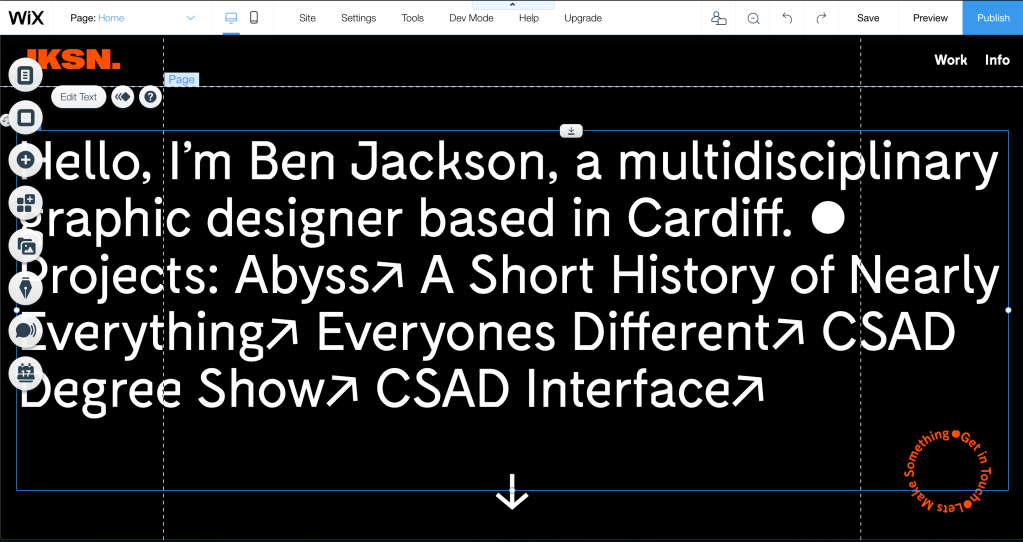1023x542 pixels.
Task: Switch to desktop editor view
Action: (231, 18)
